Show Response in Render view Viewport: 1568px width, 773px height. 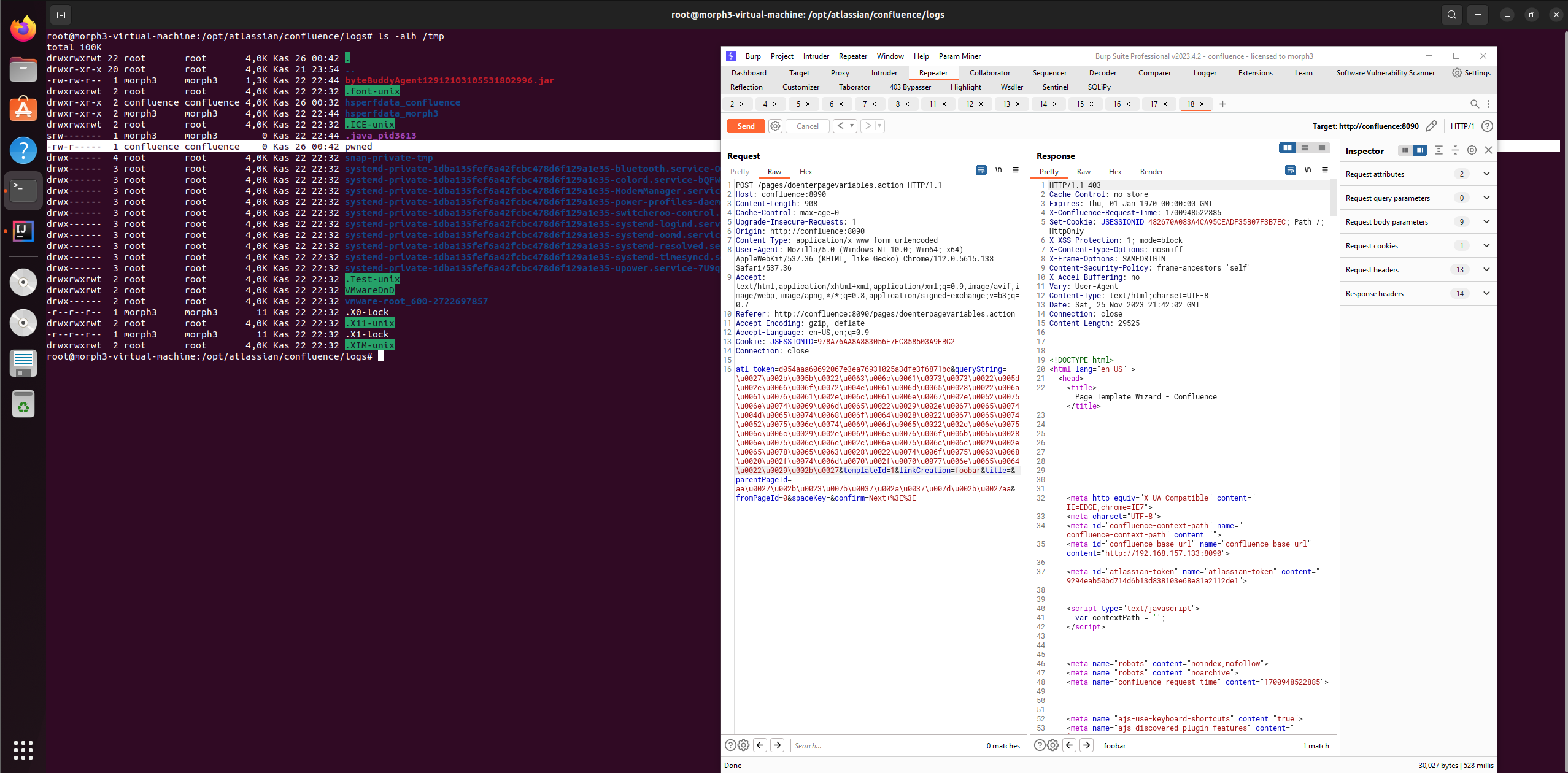1151,171
